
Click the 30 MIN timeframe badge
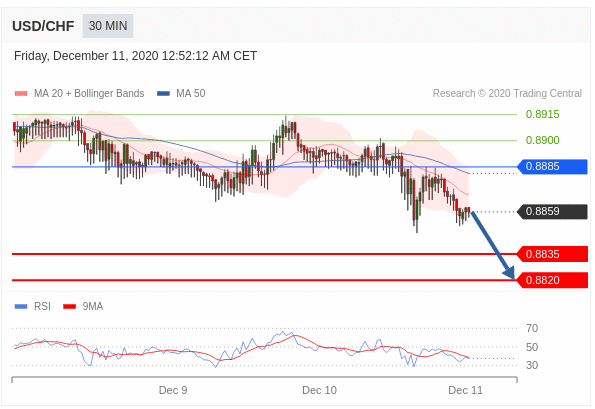(x=108, y=26)
